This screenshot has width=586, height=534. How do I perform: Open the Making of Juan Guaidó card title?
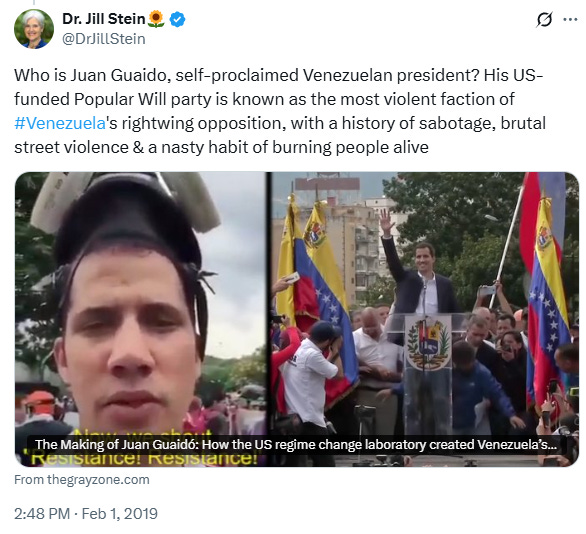click(296, 445)
